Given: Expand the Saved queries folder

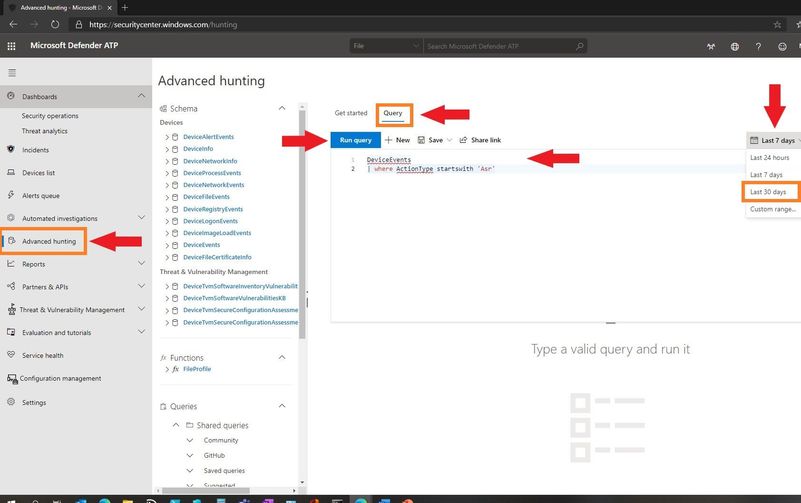Looking at the screenshot, I should point(190,471).
